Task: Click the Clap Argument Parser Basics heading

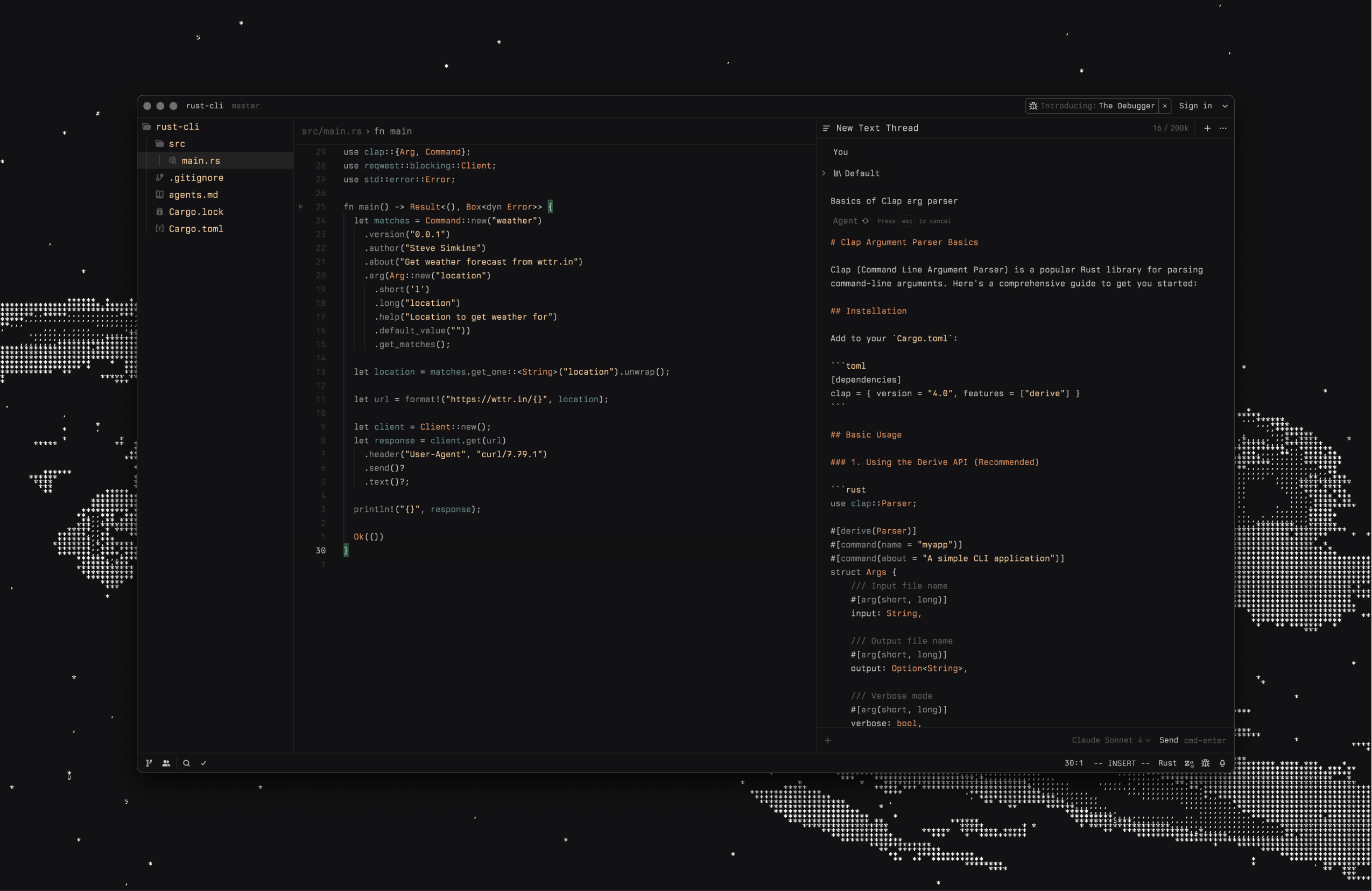Action: [x=904, y=242]
